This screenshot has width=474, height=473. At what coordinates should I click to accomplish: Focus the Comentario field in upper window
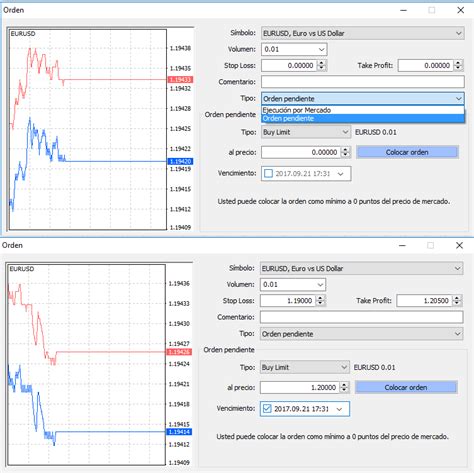click(363, 82)
